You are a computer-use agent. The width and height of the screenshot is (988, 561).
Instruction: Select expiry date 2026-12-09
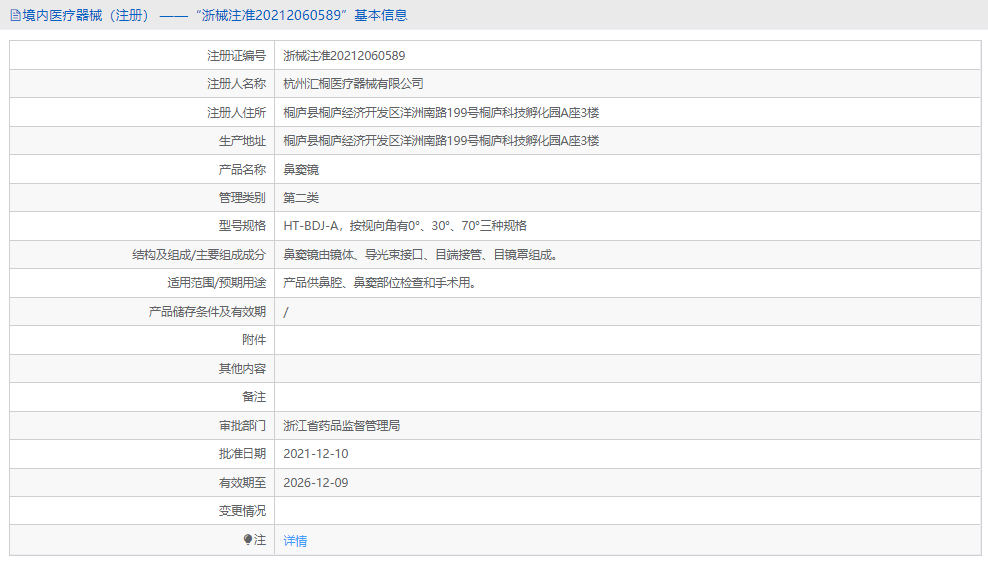[x=316, y=483]
